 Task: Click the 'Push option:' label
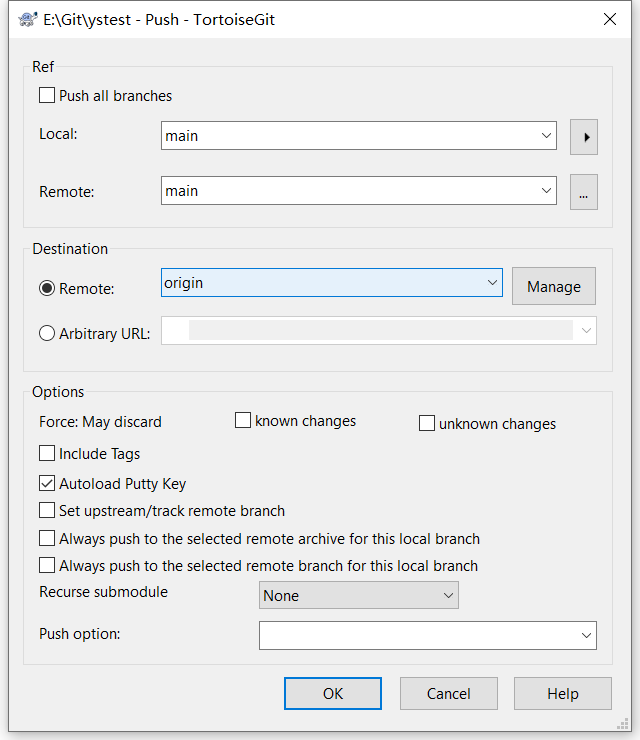pos(80,634)
